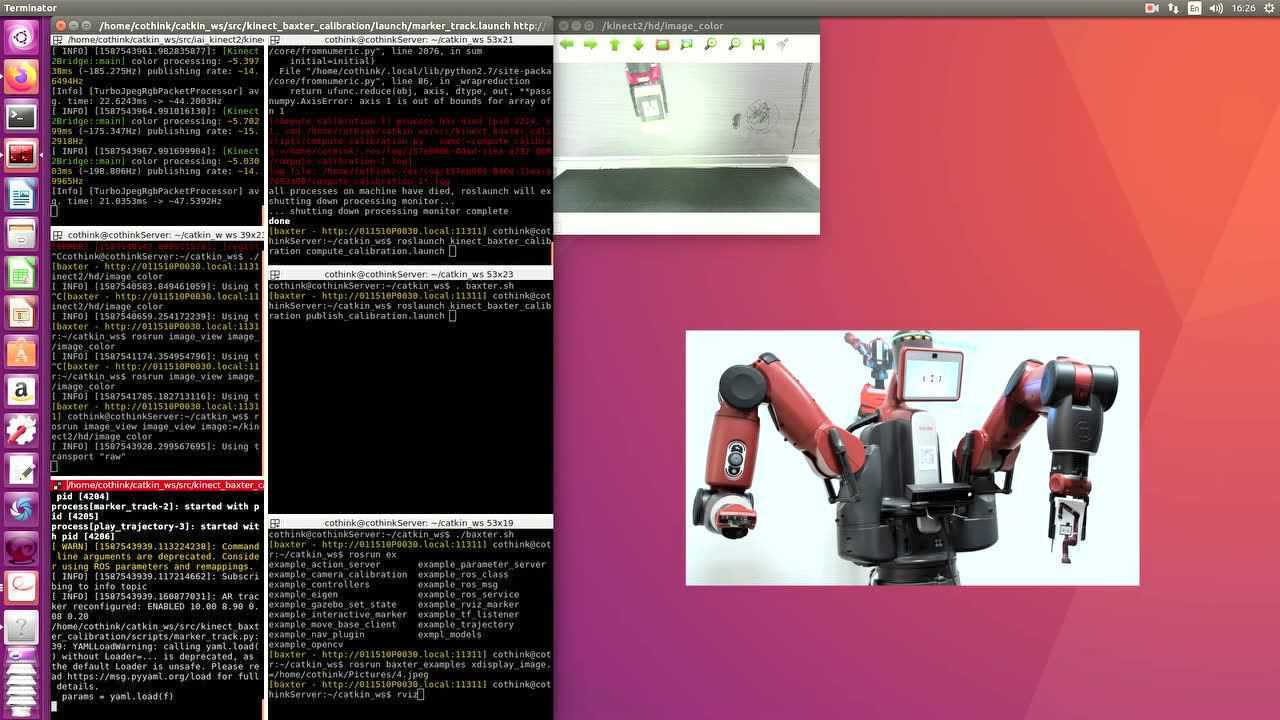Click the zoom-to-fit icon in image viewer toolbar
This screenshot has height=720, width=1280.
tap(686, 45)
